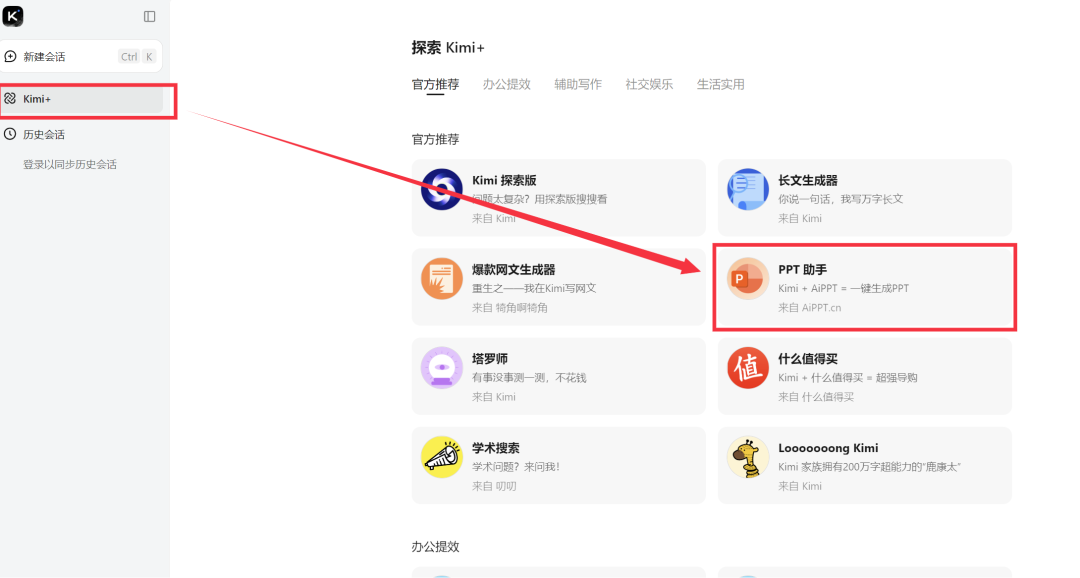Open the 什么值得买 card title

click(x=808, y=359)
